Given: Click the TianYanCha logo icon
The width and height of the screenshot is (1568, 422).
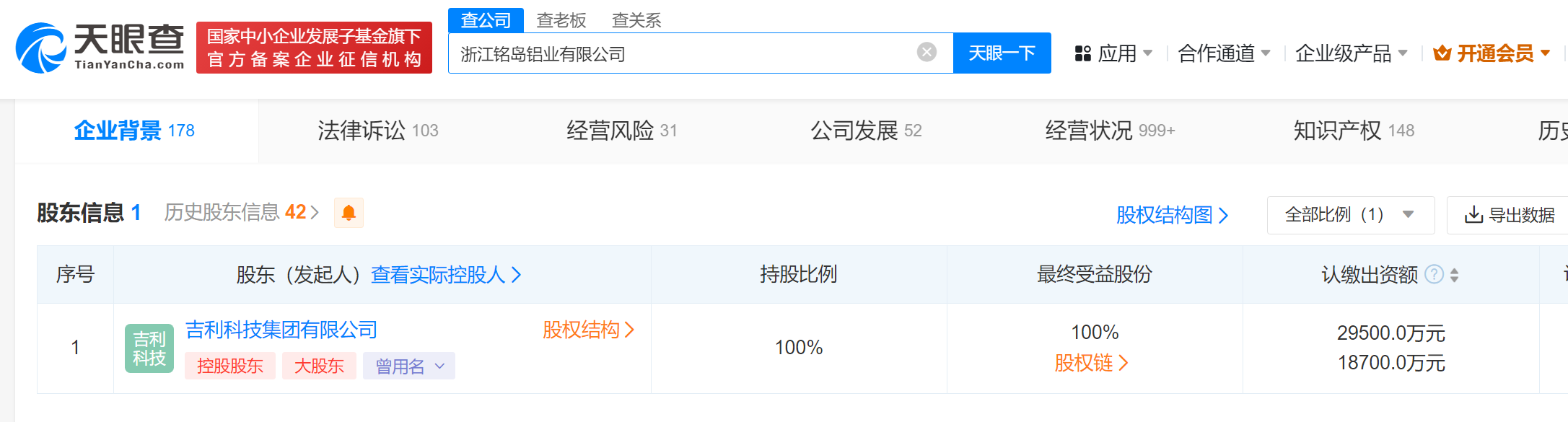Looking at the screenshot, I should point(41,48).
